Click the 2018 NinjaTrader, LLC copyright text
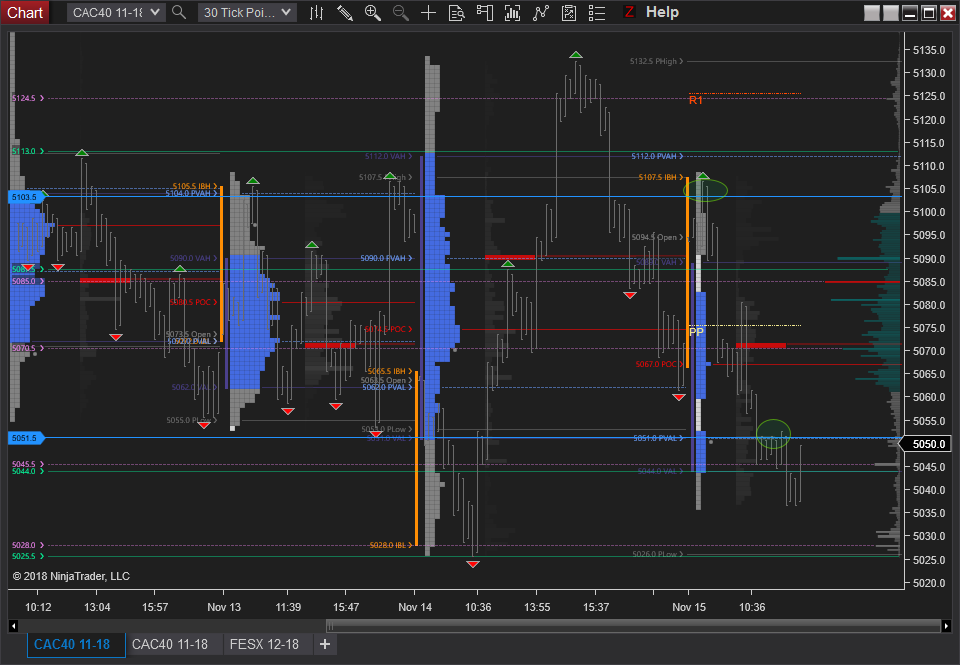 71,576
